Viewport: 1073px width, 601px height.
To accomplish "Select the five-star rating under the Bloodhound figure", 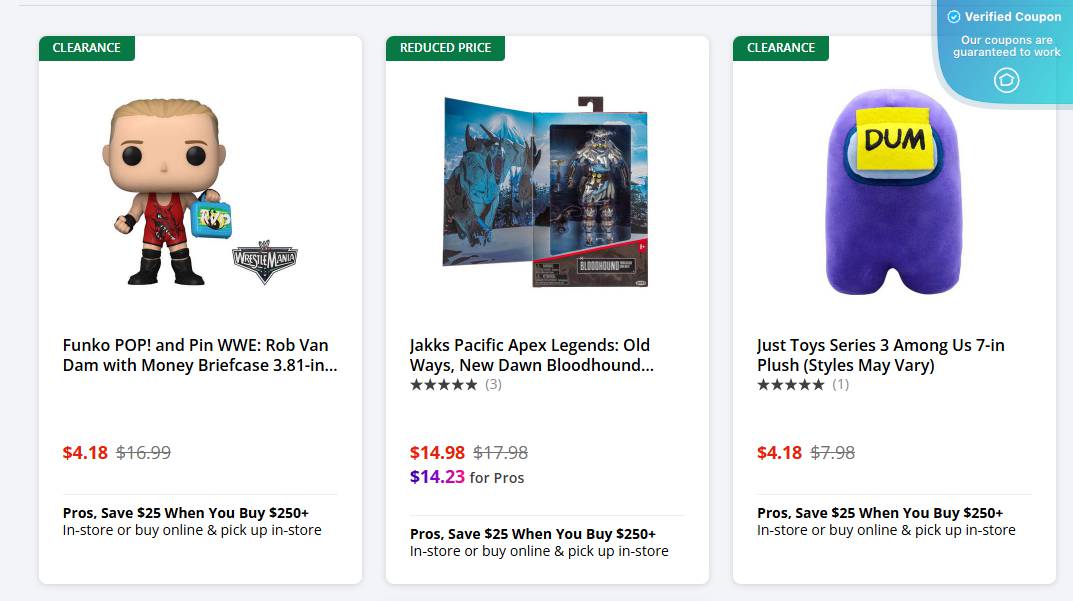I will click(x=443, y=384).
